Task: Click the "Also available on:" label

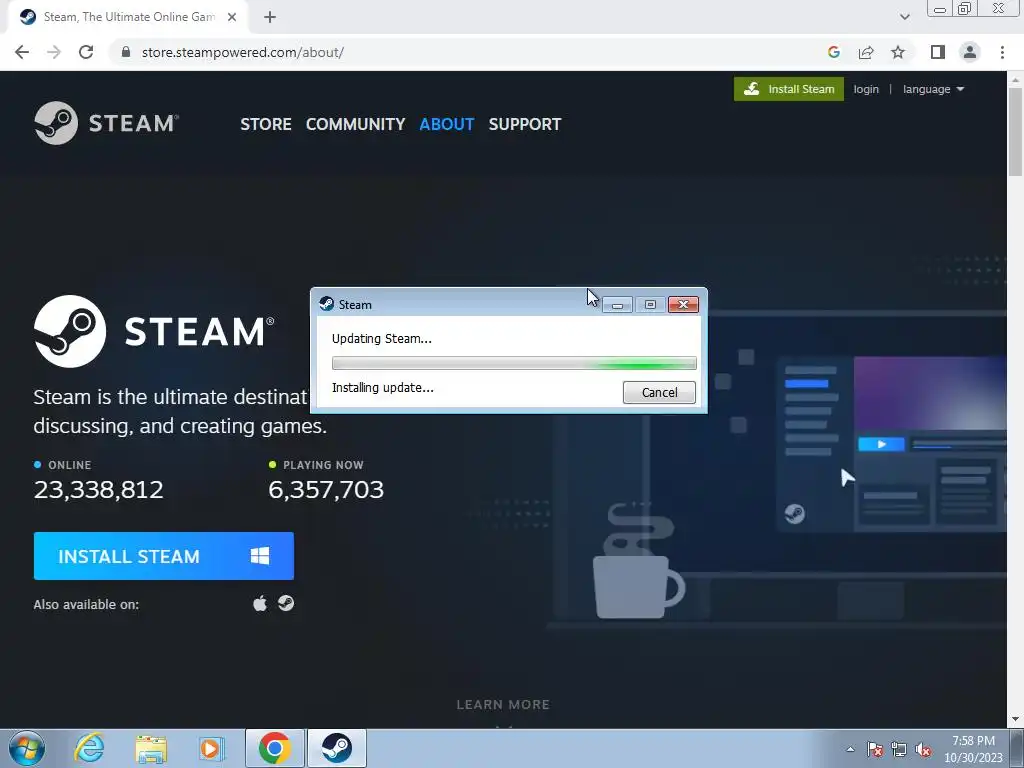Action: (x=86, y=604)
